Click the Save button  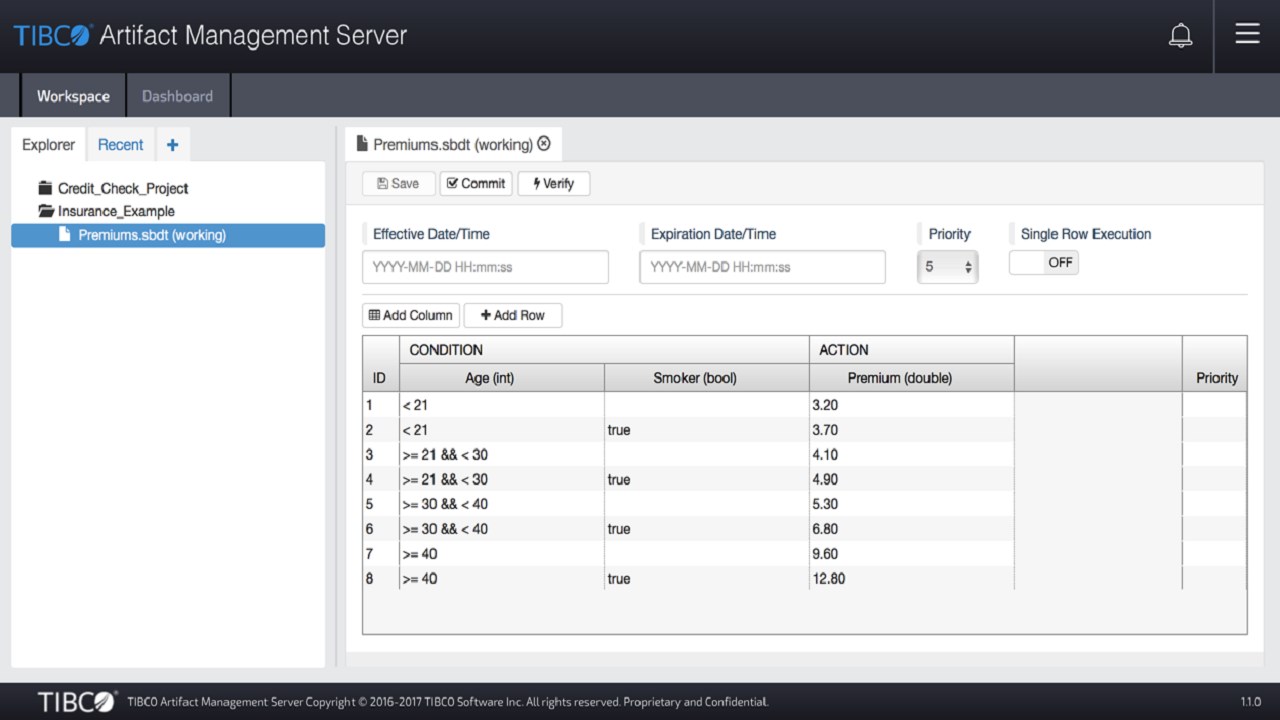coord(398,184)
